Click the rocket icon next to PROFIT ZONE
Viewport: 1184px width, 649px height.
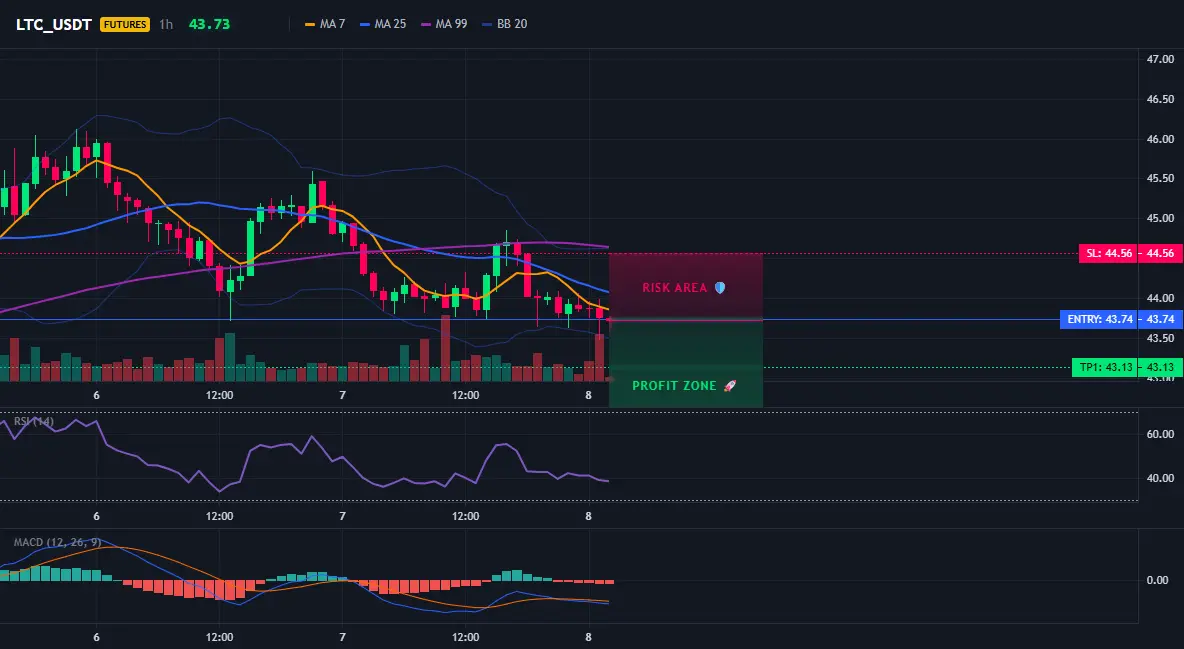click(x=729, y=385)
